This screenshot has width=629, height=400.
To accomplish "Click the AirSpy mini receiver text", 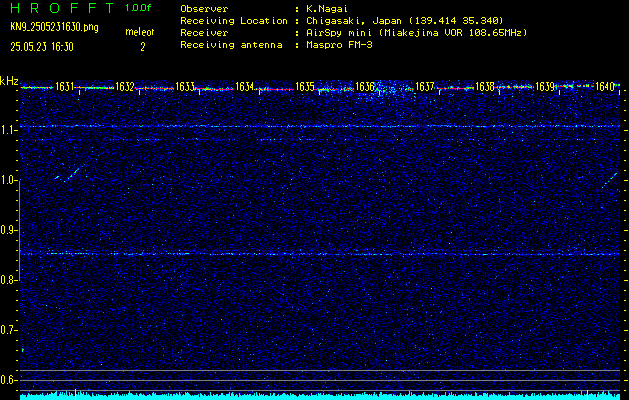I will (417, 33).
